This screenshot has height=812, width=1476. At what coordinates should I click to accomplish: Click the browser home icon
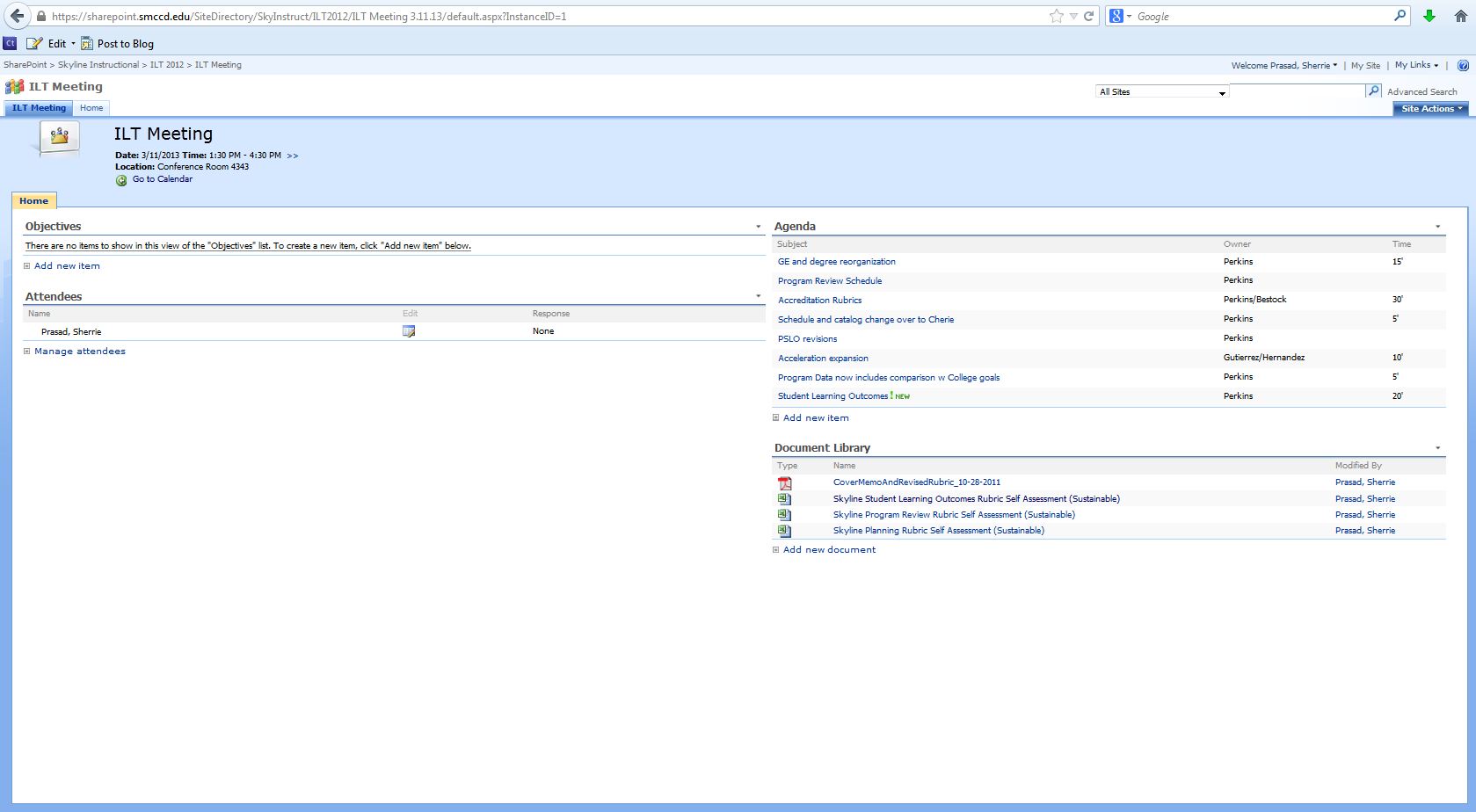pyautogui.click(x=1460, y=16)
